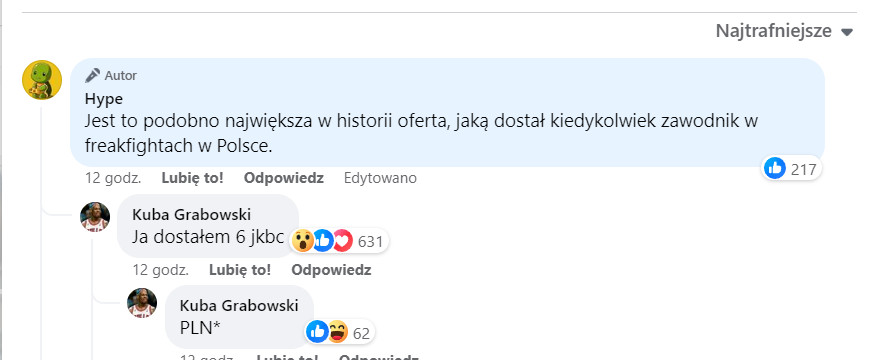Click the Hype author name
The width and height of the screenshot is (875, 360).
click(x=104, y=99)
